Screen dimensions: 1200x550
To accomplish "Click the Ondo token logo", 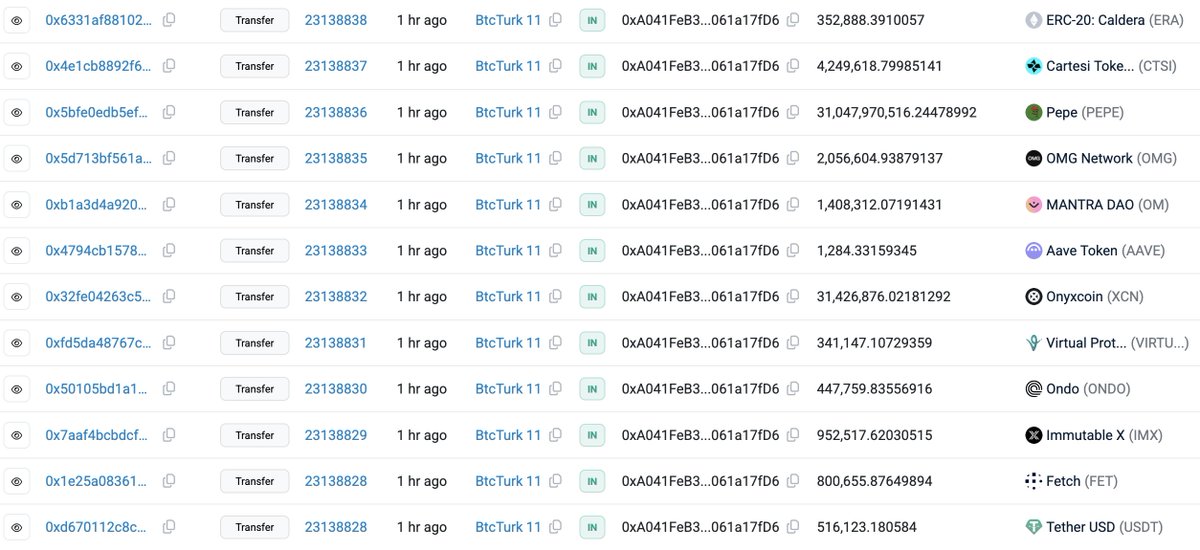I will pyautogui.click(x=1034, y=389).
